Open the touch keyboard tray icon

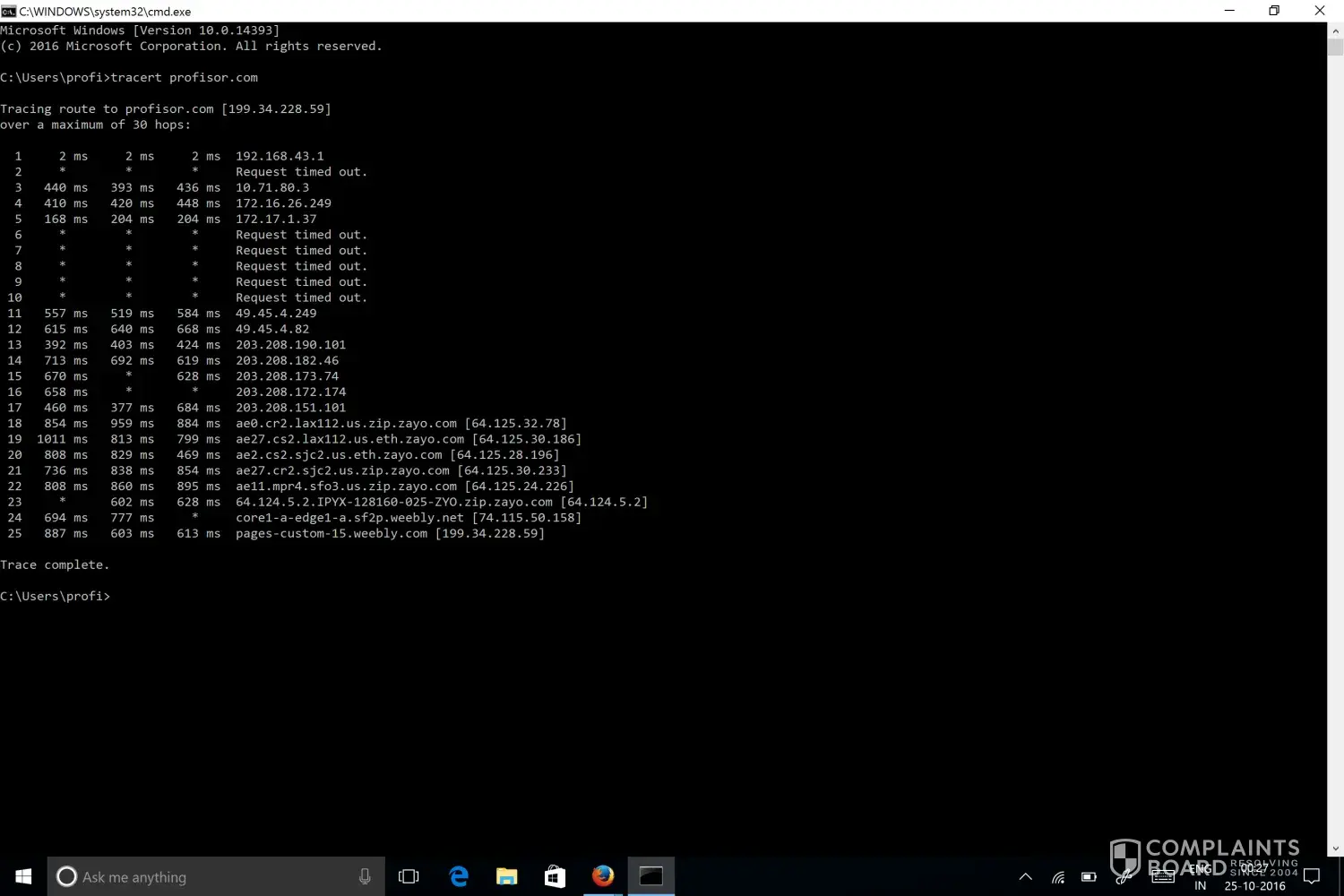coord(1163,877)
